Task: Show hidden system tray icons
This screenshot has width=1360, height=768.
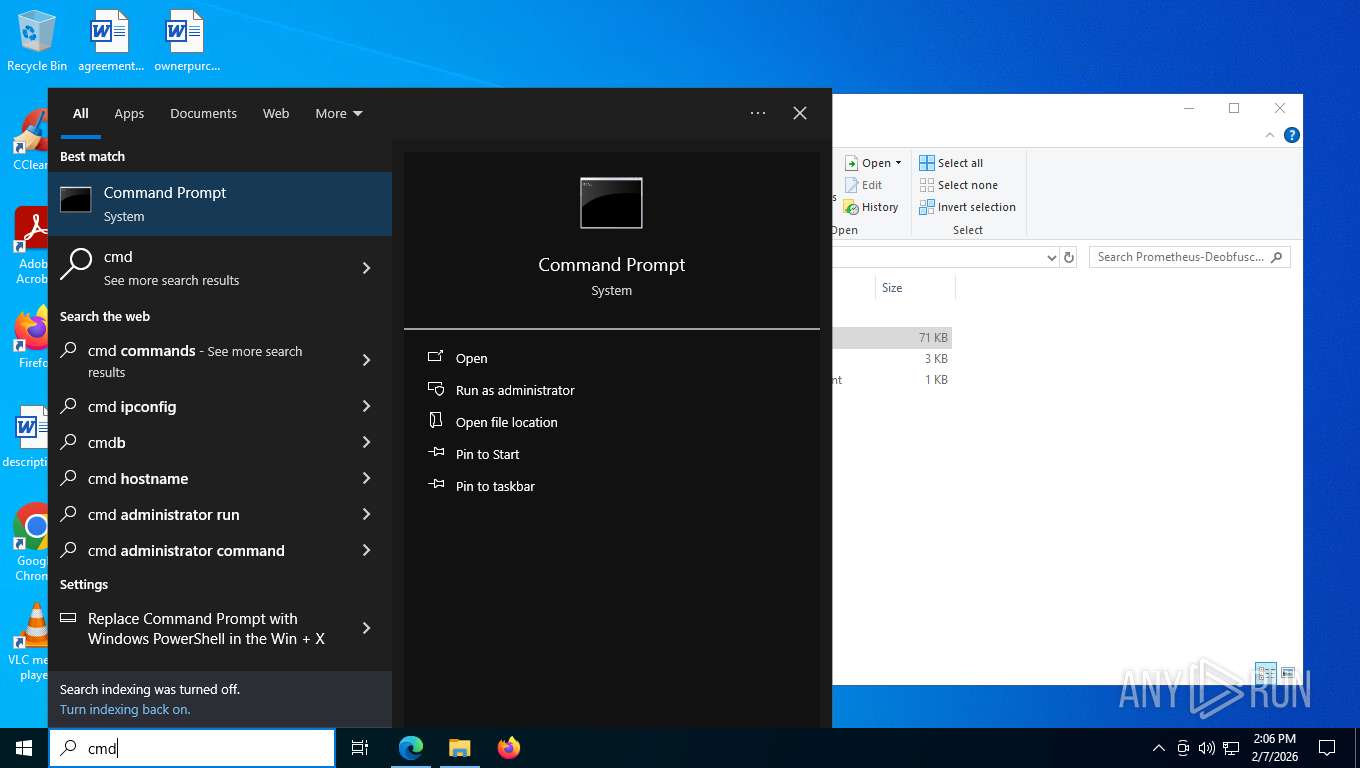Action: pyautogui.click(x=1159, y=748)
